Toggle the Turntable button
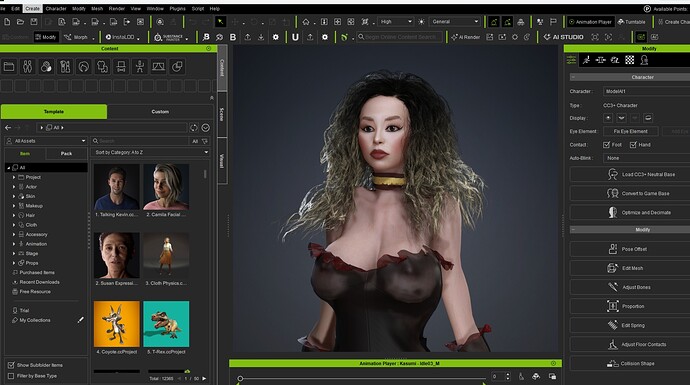 tap(631, 22)
